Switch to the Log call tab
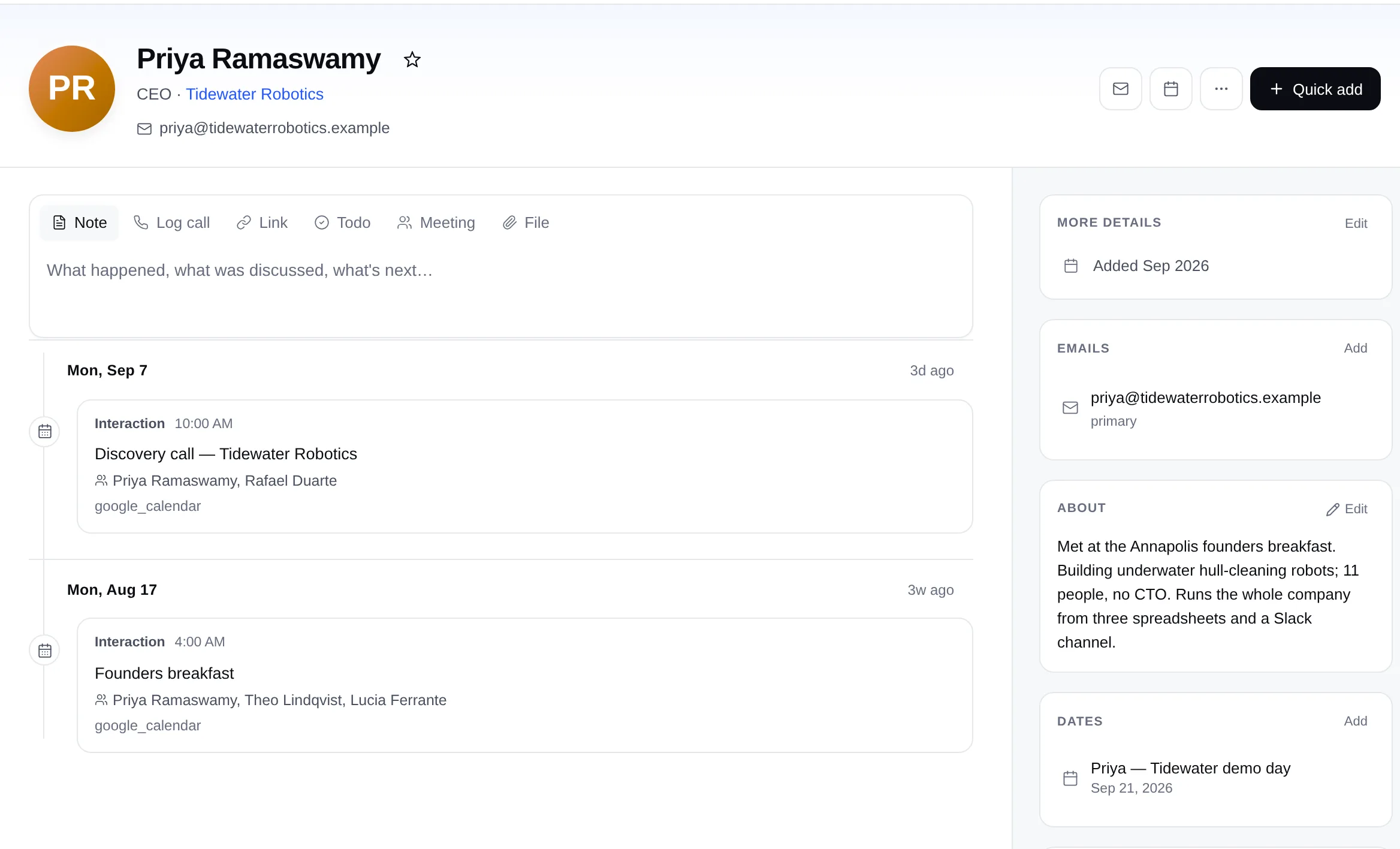 click(171, 223)
